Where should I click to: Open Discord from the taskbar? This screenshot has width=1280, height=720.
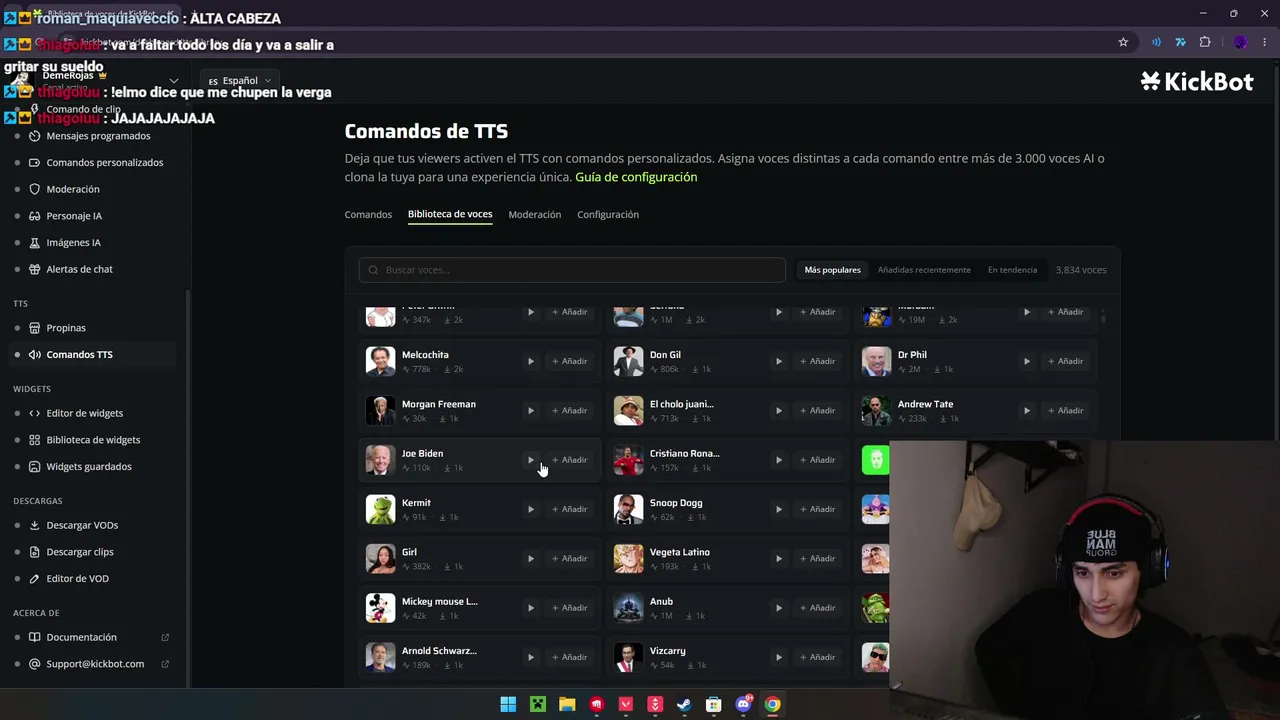[x=743, y=704]
